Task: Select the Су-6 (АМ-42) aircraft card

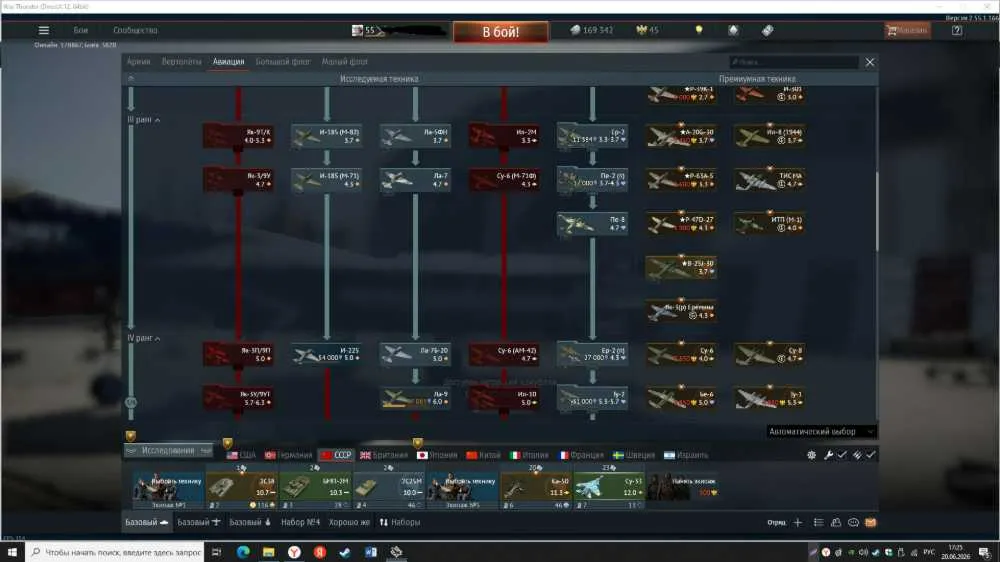Action: point(504,355)
